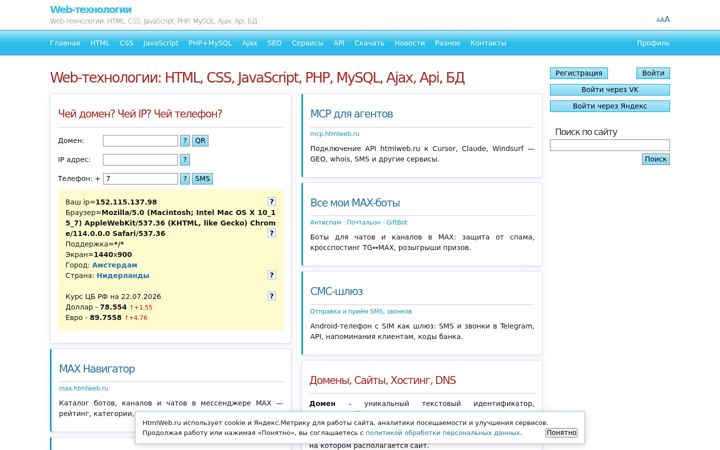Open the max.htmlweb.ru link
This screenshot has height=450, width=720.
84,388
